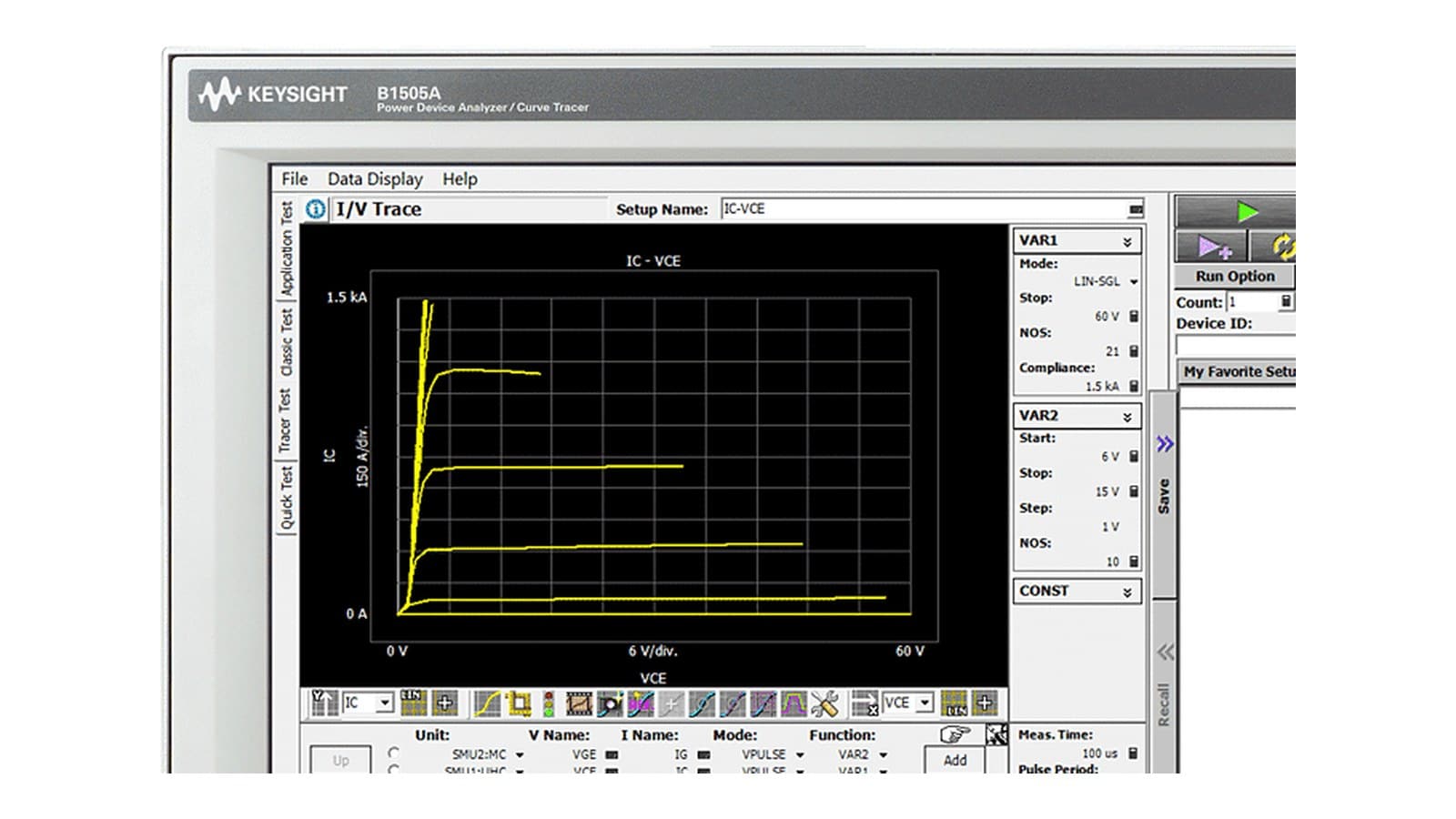1456x819 pixels.
Task: Click the traffic light icon in the toolbar
Action: pyautogui.click(x=549, y=703)
